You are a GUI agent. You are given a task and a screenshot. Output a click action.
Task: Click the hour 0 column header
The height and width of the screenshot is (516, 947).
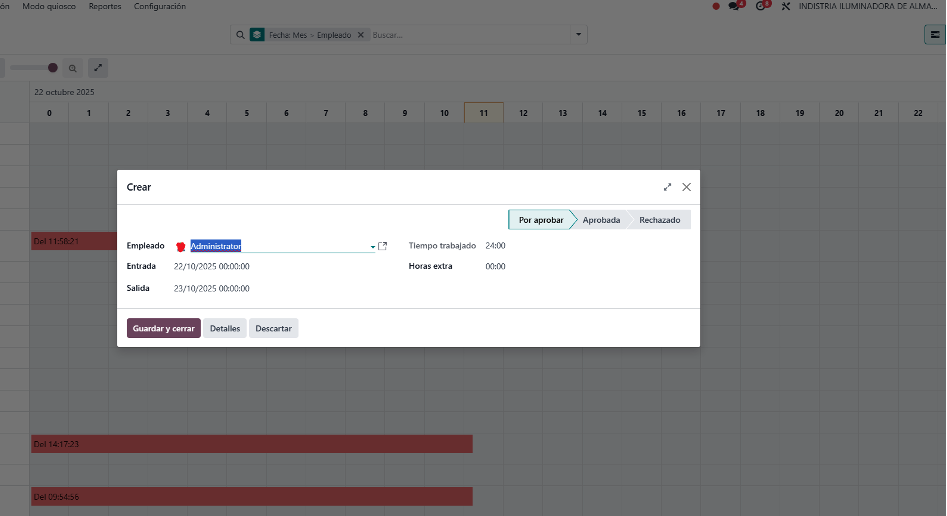click(49, 113)
